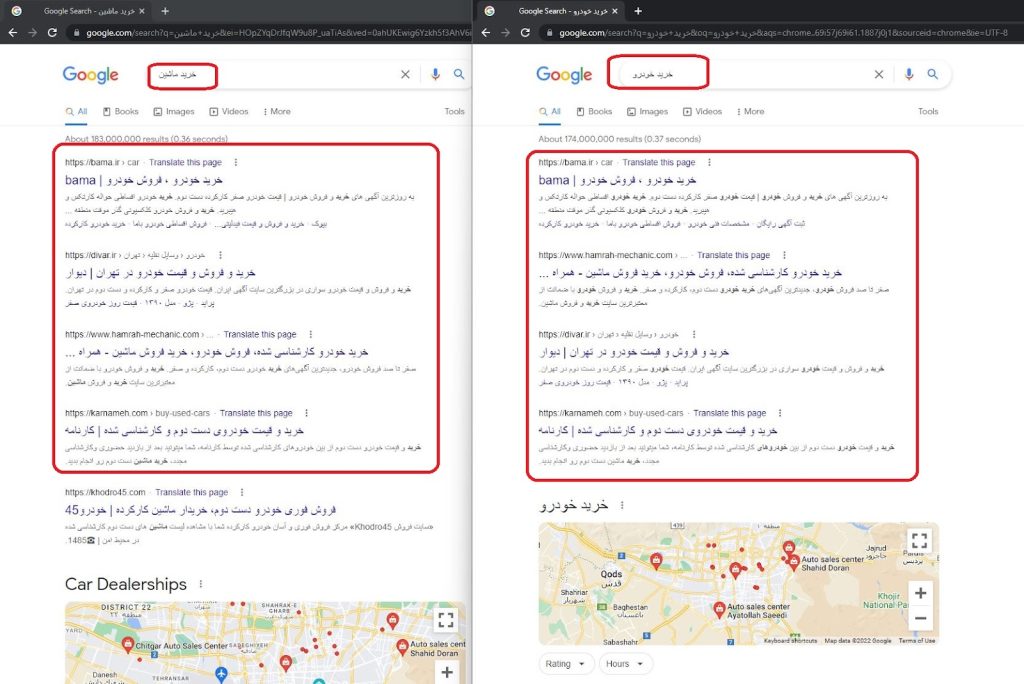Open the More menu in the right window
The image size is (1024, 684).
750,112
